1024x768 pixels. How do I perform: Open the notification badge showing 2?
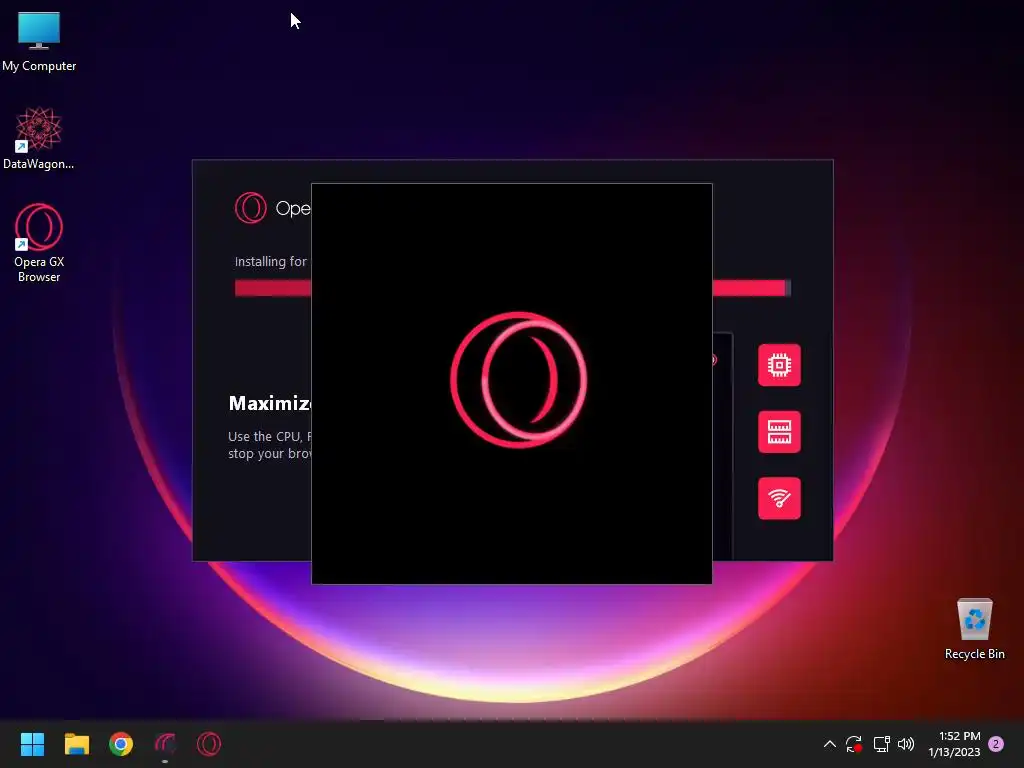click(996, 744)
